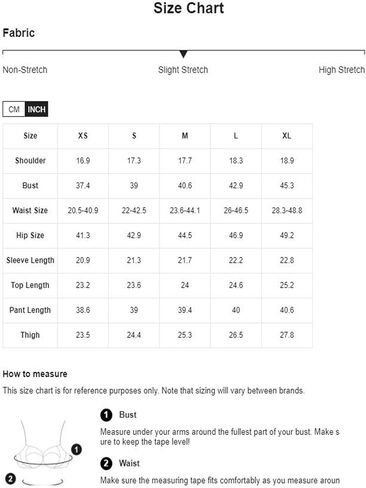Screen dimensions: 366x488
Task: Click the Thigh value 27.8 for XL
Action: [x=287, y=335]
